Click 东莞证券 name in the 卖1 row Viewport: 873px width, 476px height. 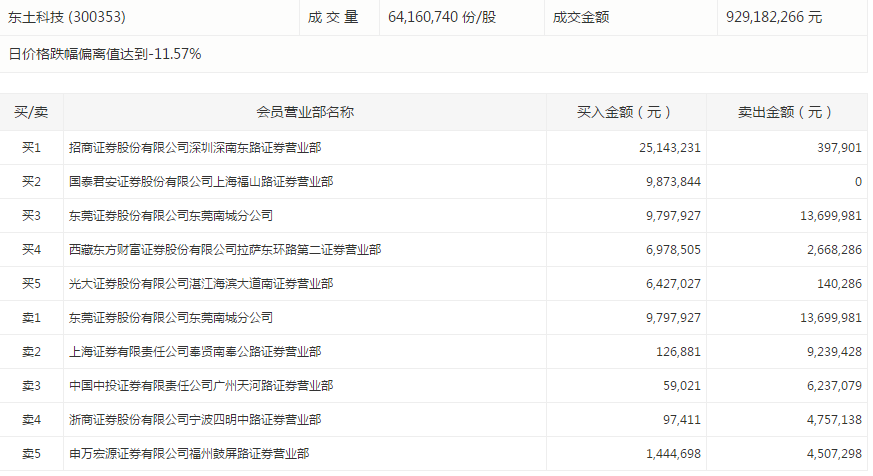[171, 317]
